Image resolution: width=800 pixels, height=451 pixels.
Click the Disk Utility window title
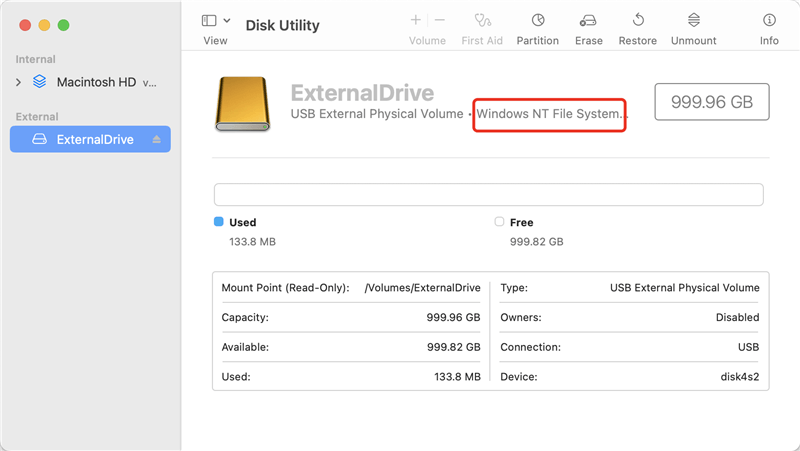pyautogui.click(x=282, y=26)
